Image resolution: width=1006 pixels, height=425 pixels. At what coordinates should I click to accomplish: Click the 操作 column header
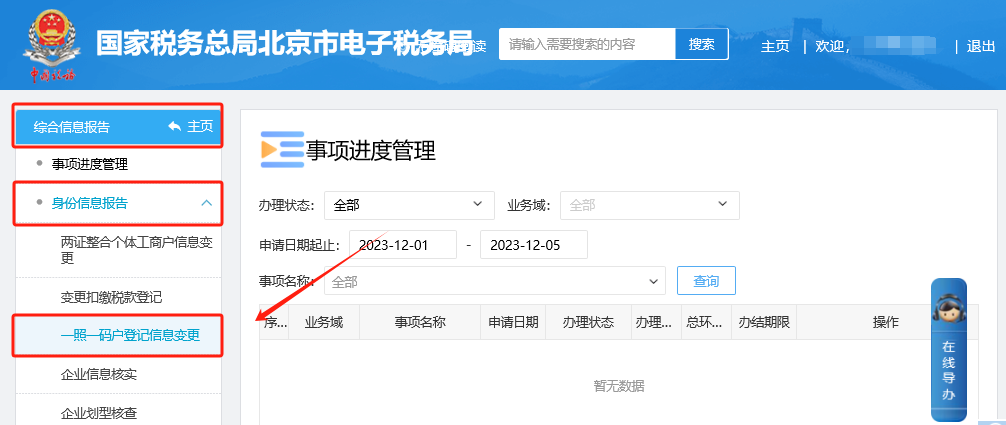pyautogui.click(x=885, y=322)
